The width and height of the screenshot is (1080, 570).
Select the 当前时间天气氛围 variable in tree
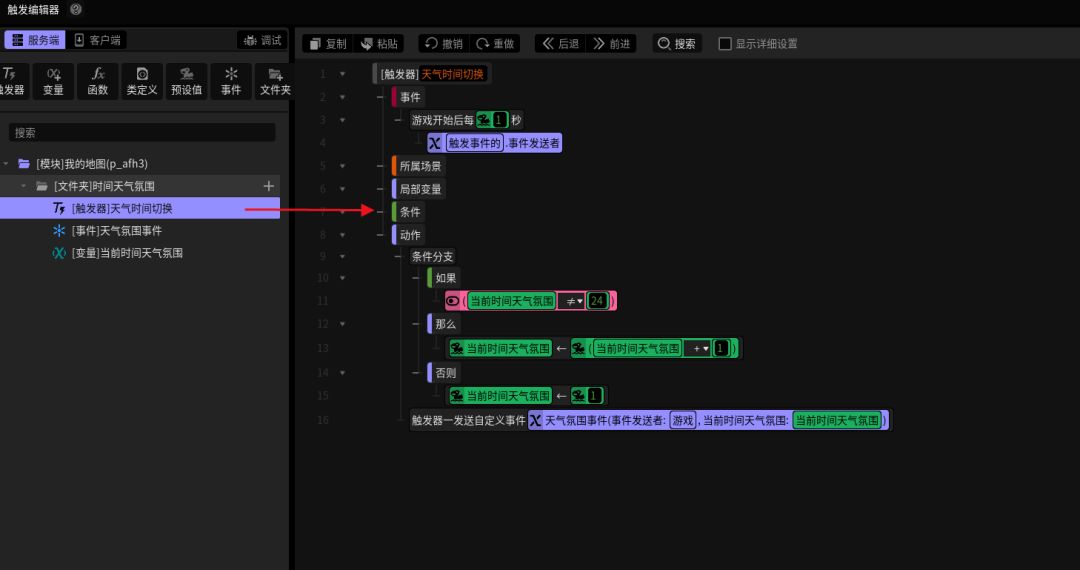127,253
